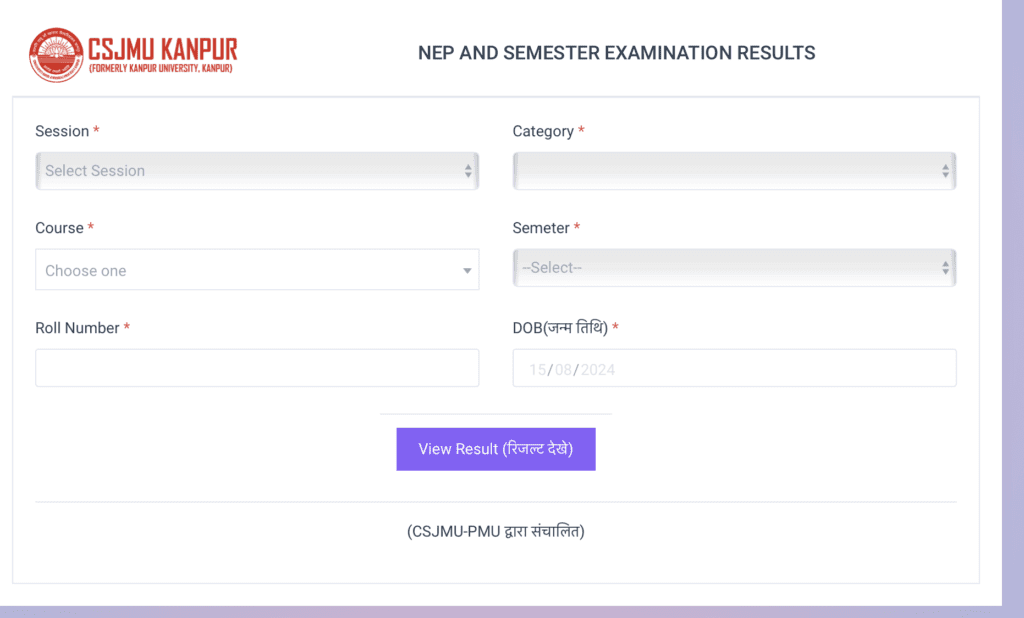Focus the Roll Number text box

click(257, 368)
